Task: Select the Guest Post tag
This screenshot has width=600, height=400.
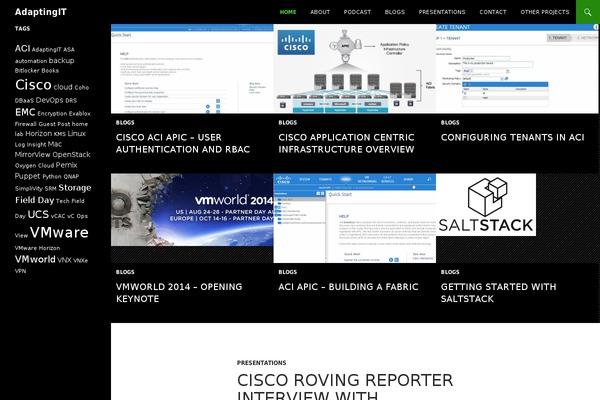Action: [x=54, y=124]
